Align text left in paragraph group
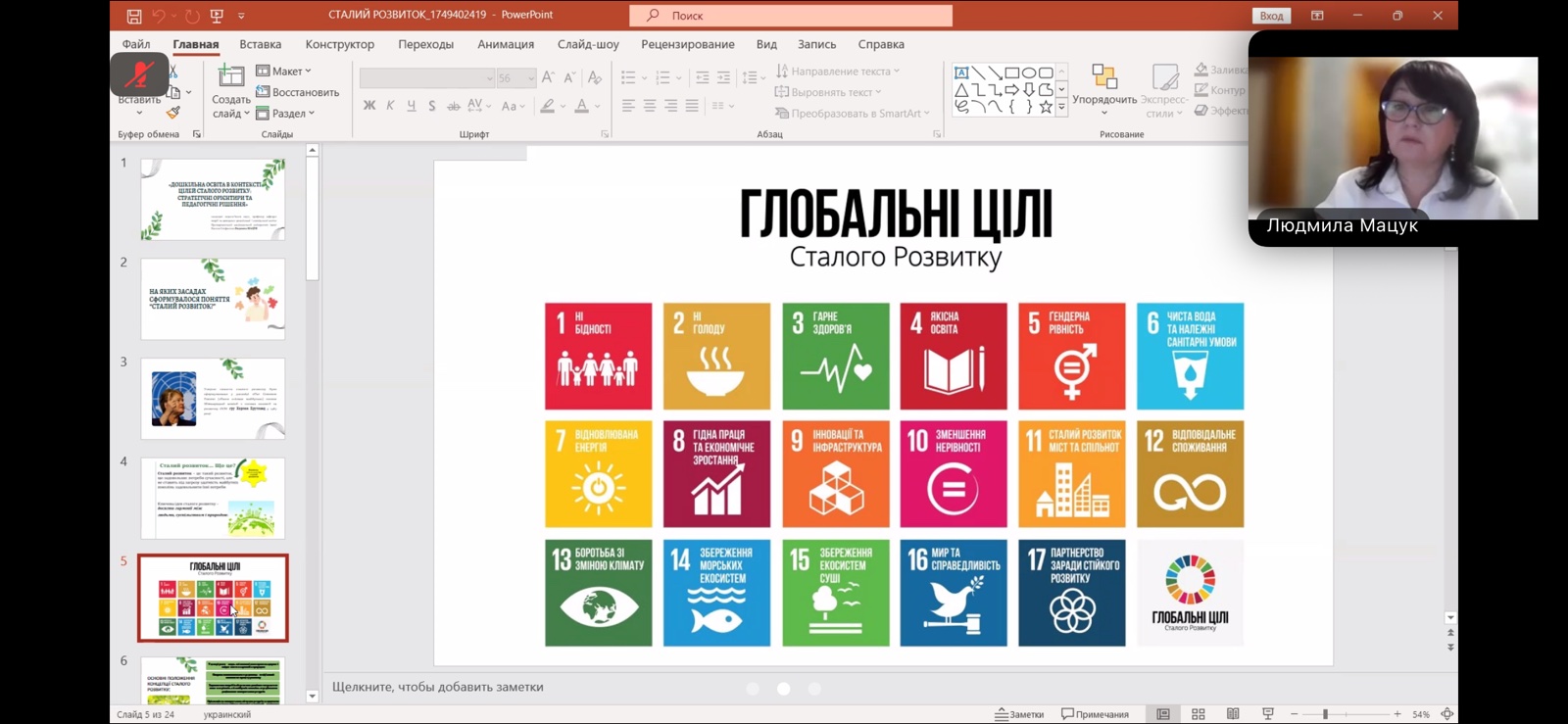Viewport: 1568px width, 724px height. [x=628, y=106]
